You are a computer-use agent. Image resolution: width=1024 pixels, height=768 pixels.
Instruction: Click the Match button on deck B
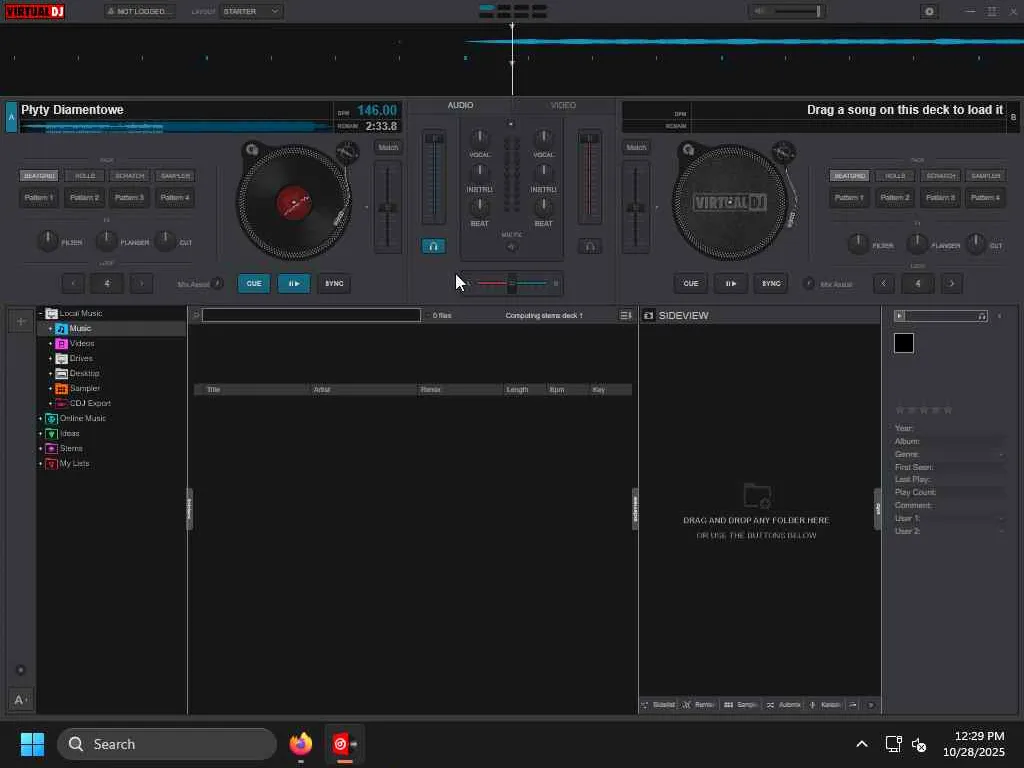[636, 148]
